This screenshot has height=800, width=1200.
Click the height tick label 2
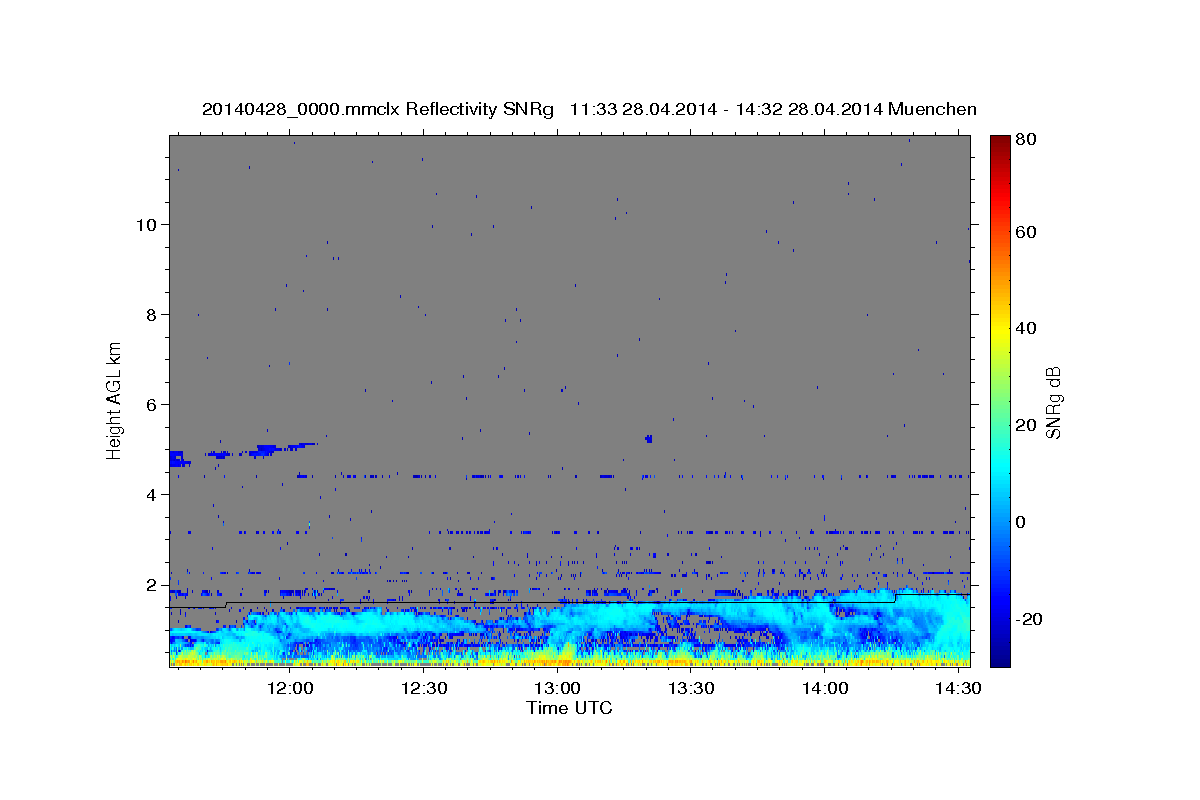click(152, 584)
